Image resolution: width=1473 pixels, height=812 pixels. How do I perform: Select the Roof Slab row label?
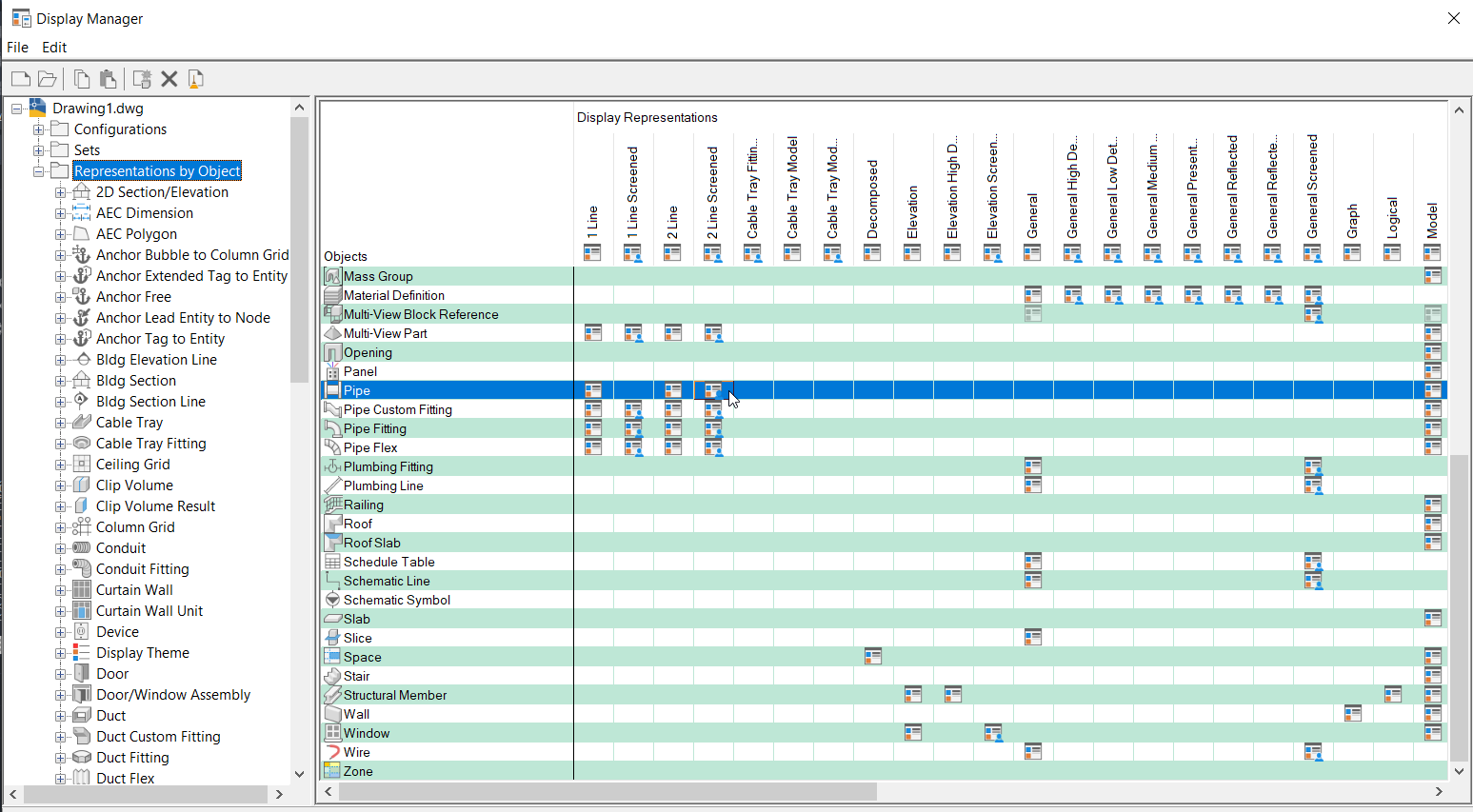pos(372,543)
